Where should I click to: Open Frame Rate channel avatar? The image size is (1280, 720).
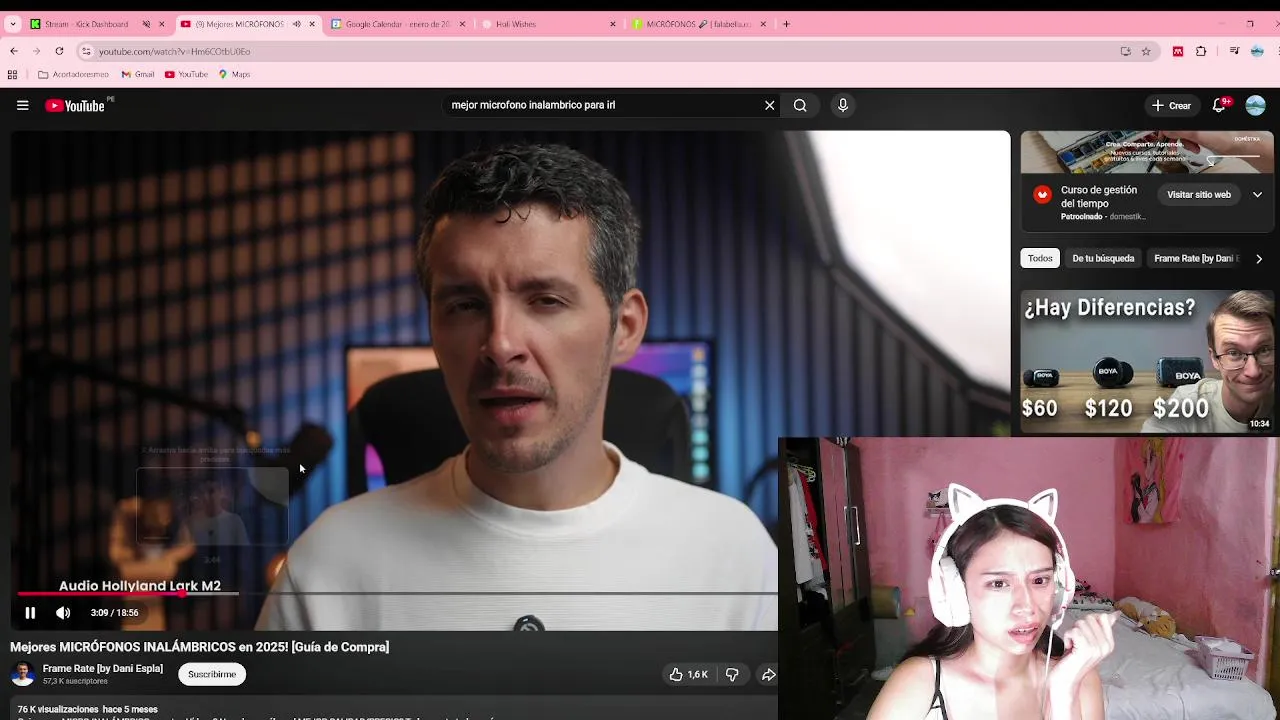(23, 674)
